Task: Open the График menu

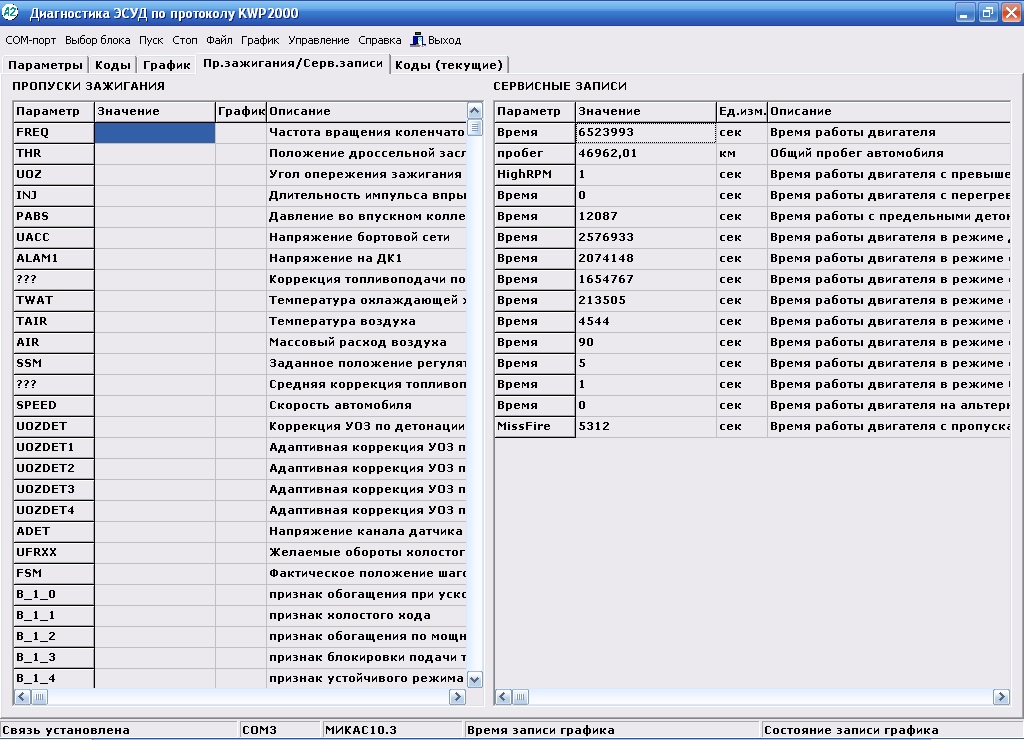Action: [x=260, y=40]
